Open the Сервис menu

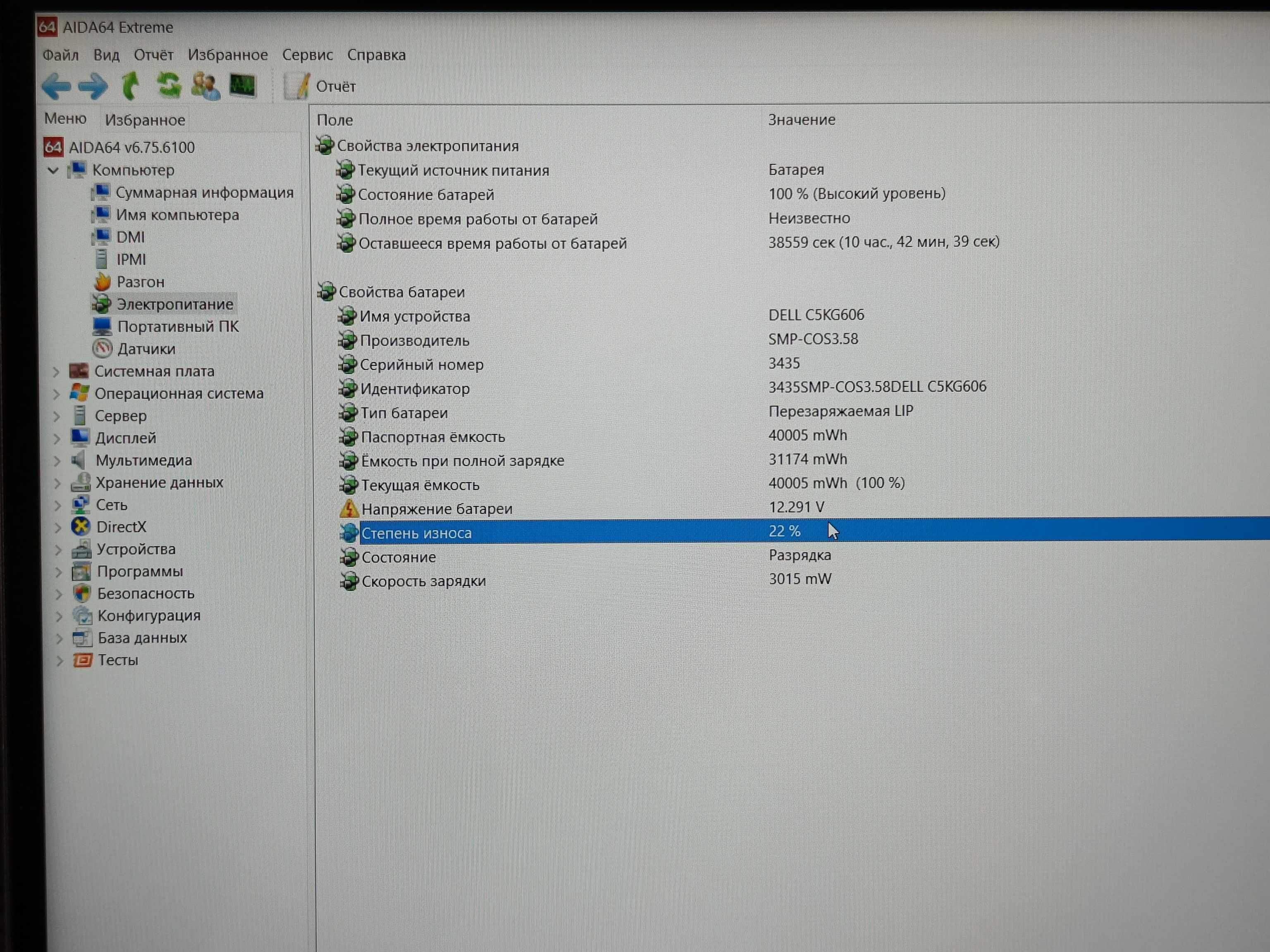coord(307,55)
